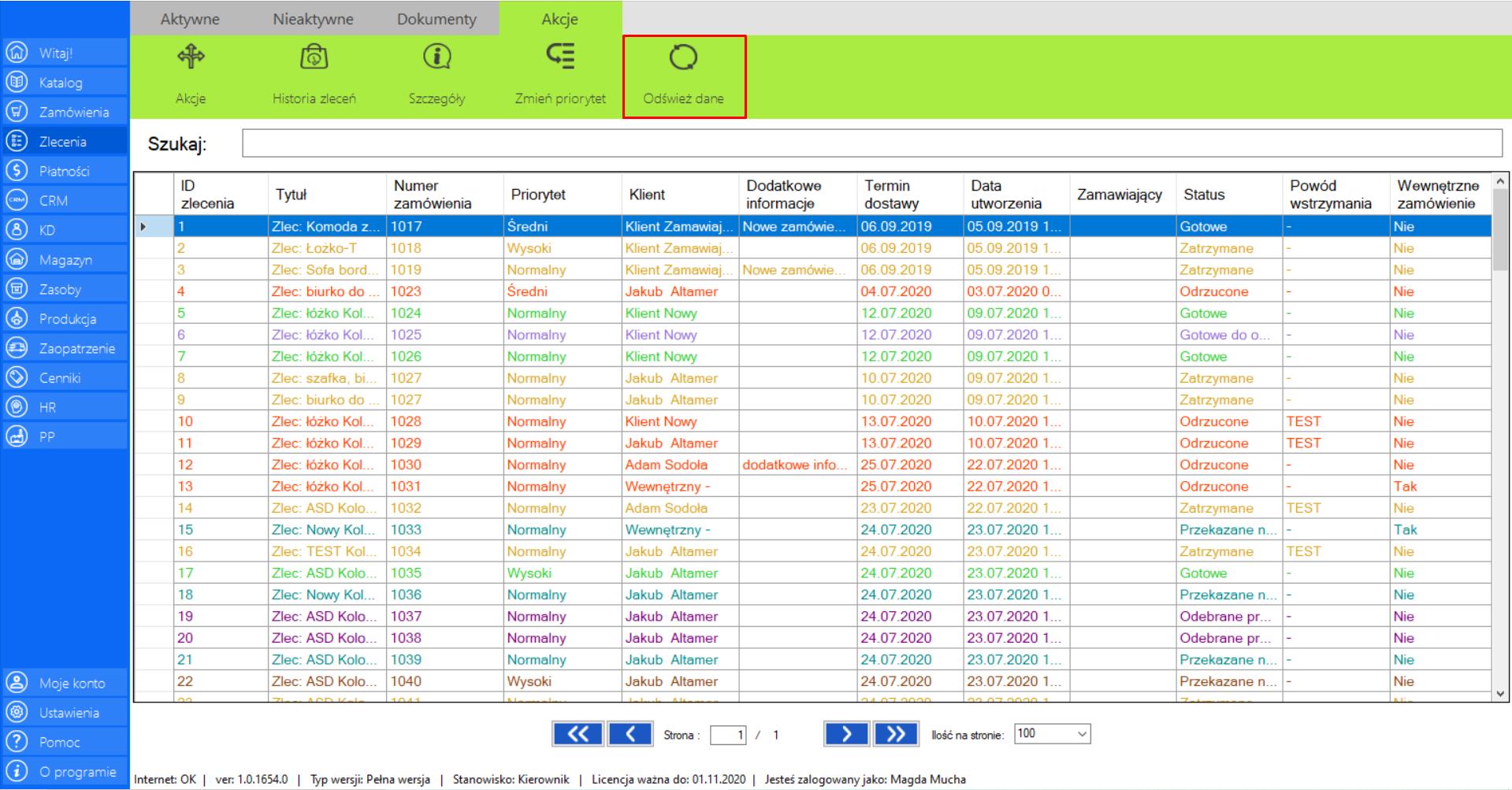This screenshot has width=1512, height=790.
Task: Sort by Numer zamówienia column header
Action: pyautogui.click(x=444, y=195)
